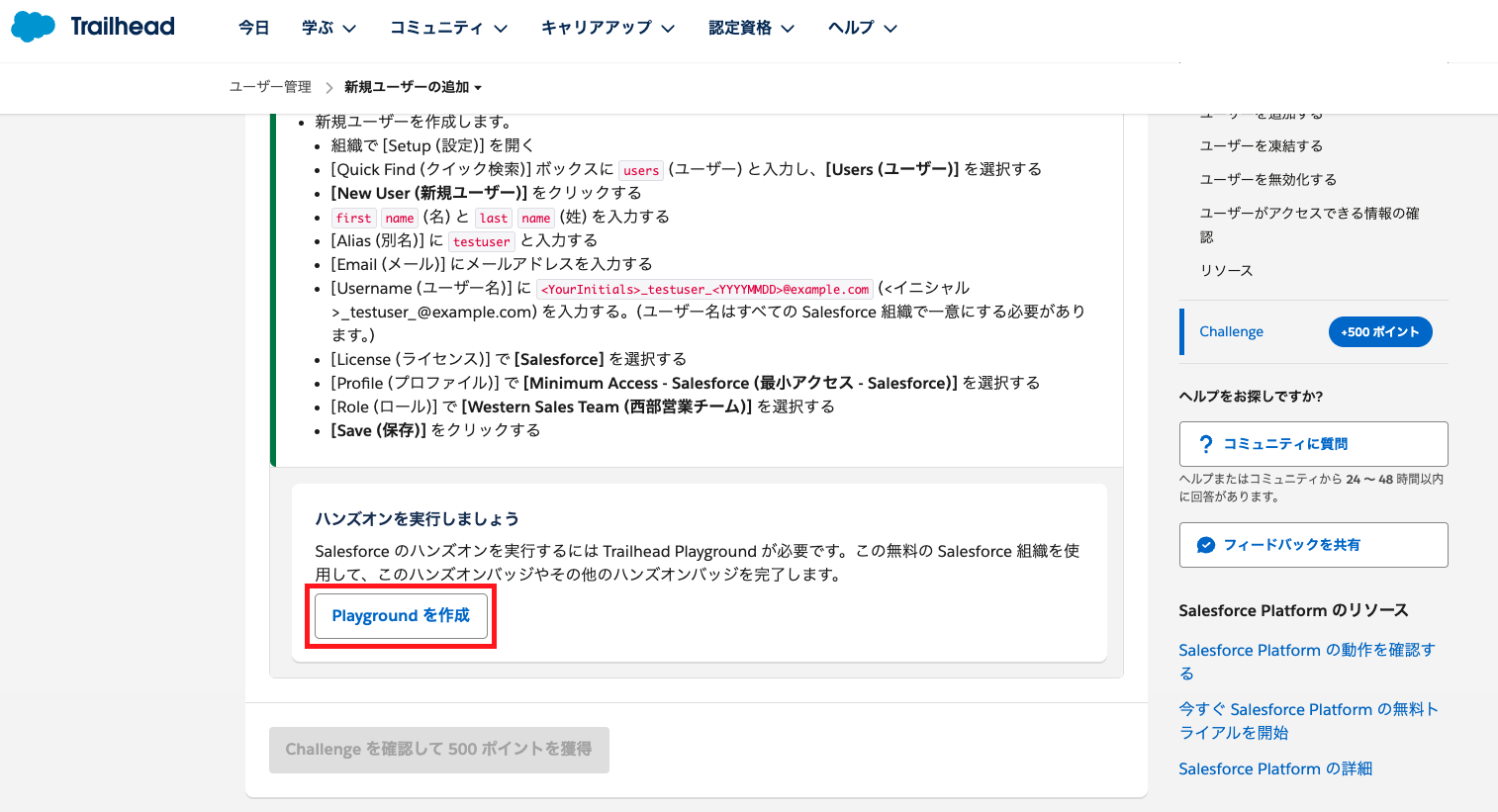Click the Minimum Access - Salesforce profile step
The width and height of the screenshot is (1498, 812).
pos(685,383)
